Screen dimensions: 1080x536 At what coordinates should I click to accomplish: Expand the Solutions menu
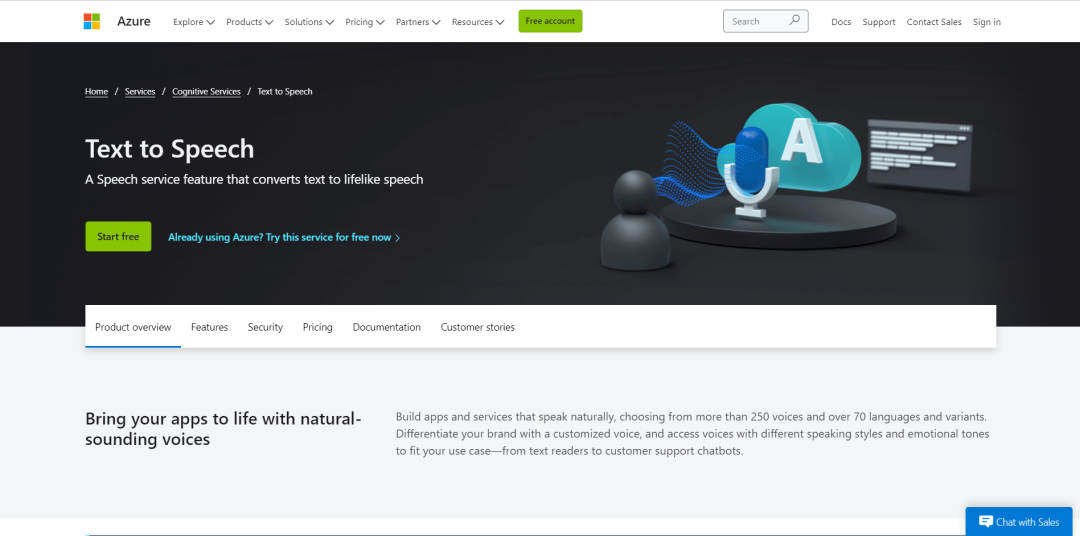[309, 22]
